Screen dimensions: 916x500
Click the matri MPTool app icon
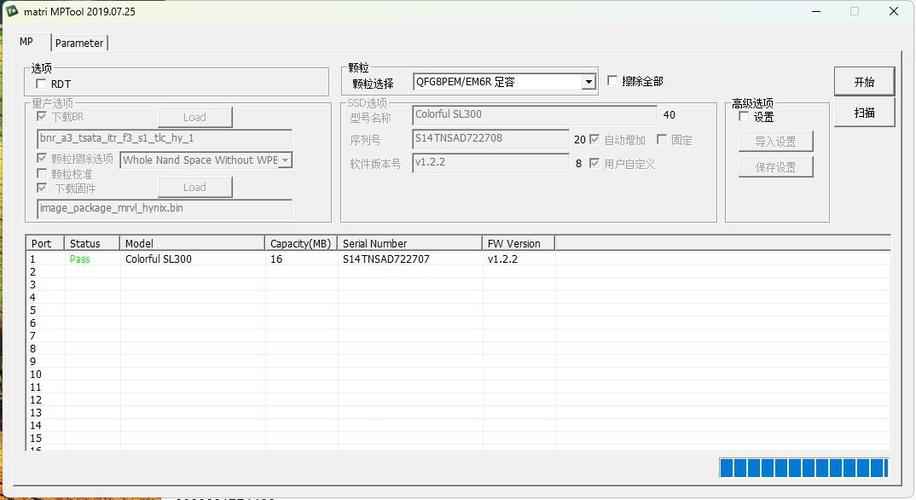pos(12,11)
